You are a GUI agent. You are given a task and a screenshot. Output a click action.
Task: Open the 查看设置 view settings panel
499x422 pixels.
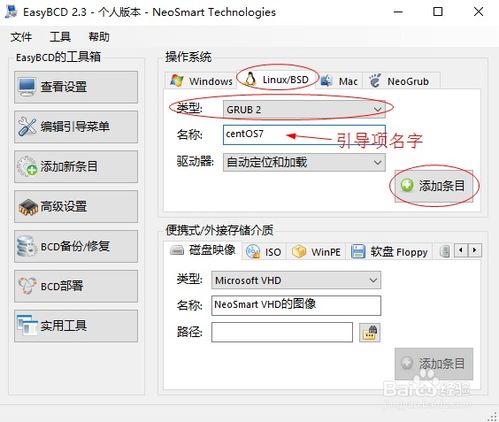76,87
